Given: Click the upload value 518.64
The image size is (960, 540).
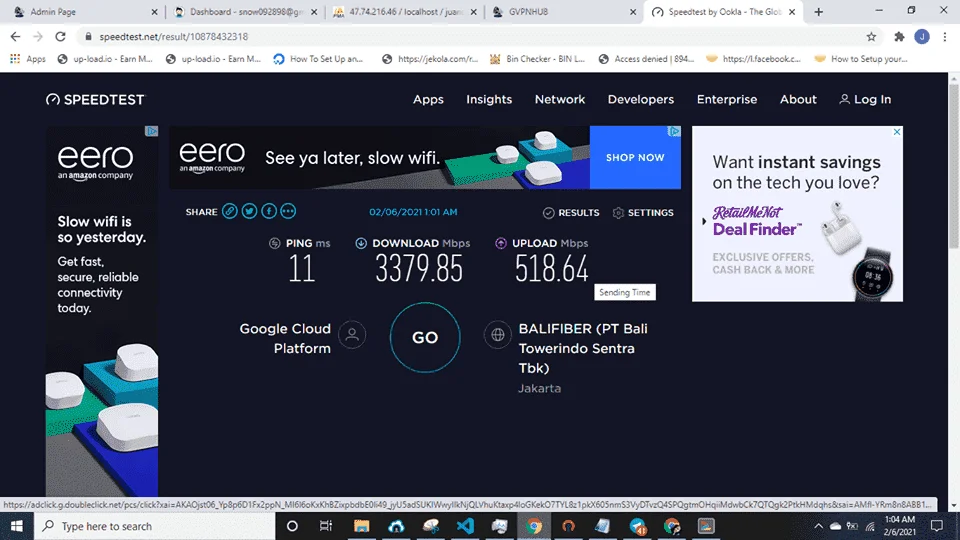Looking at the screenshot, I should click(552, 269).
